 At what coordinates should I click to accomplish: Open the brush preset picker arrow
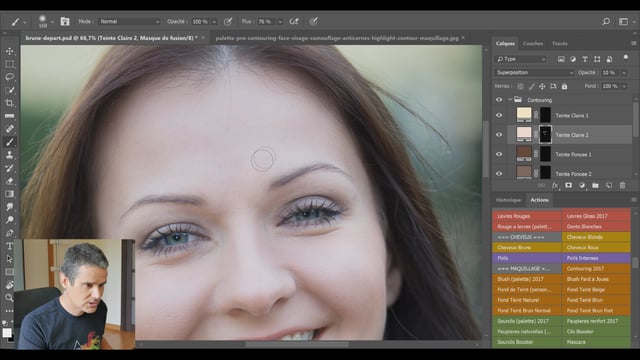coord(52,22)
